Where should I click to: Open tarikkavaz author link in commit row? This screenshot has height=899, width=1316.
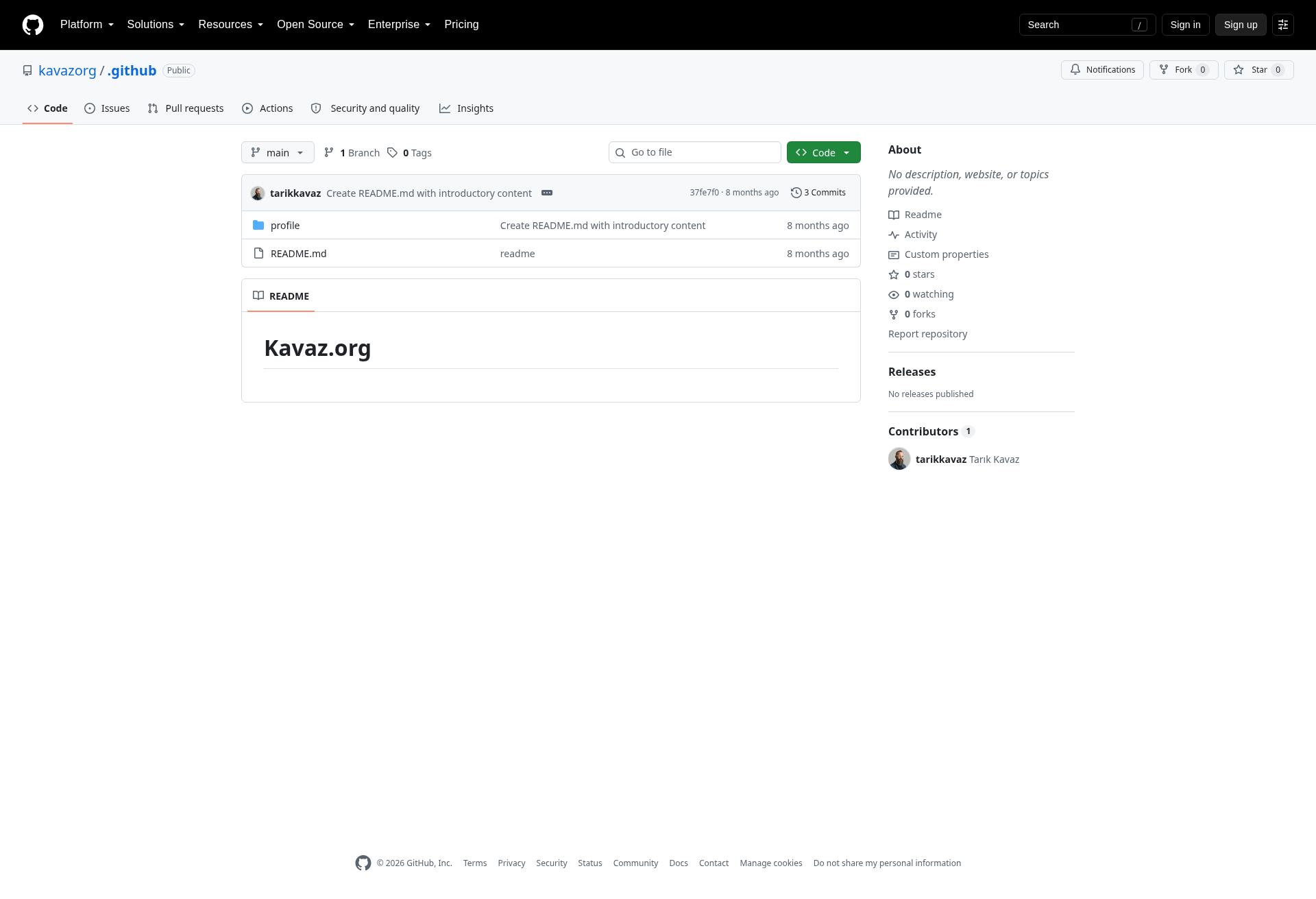[x=295, y=193]
